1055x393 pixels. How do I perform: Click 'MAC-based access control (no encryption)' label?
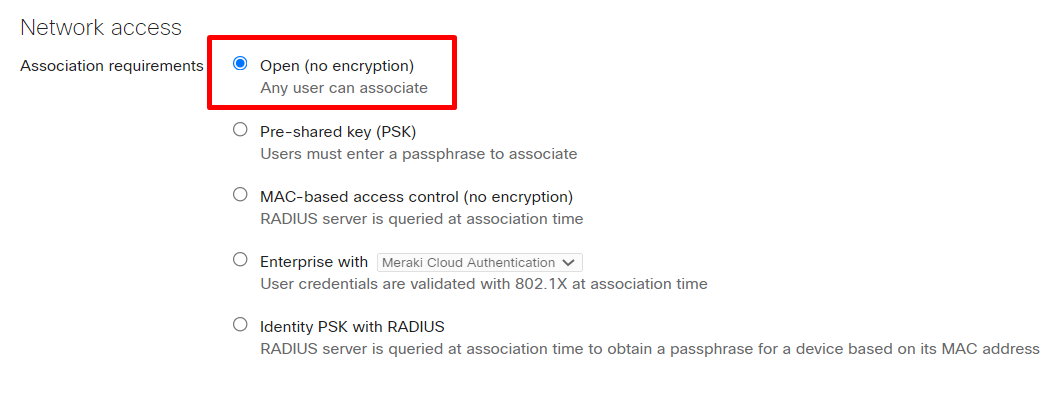pyautogui.click(x=416, y=196)
